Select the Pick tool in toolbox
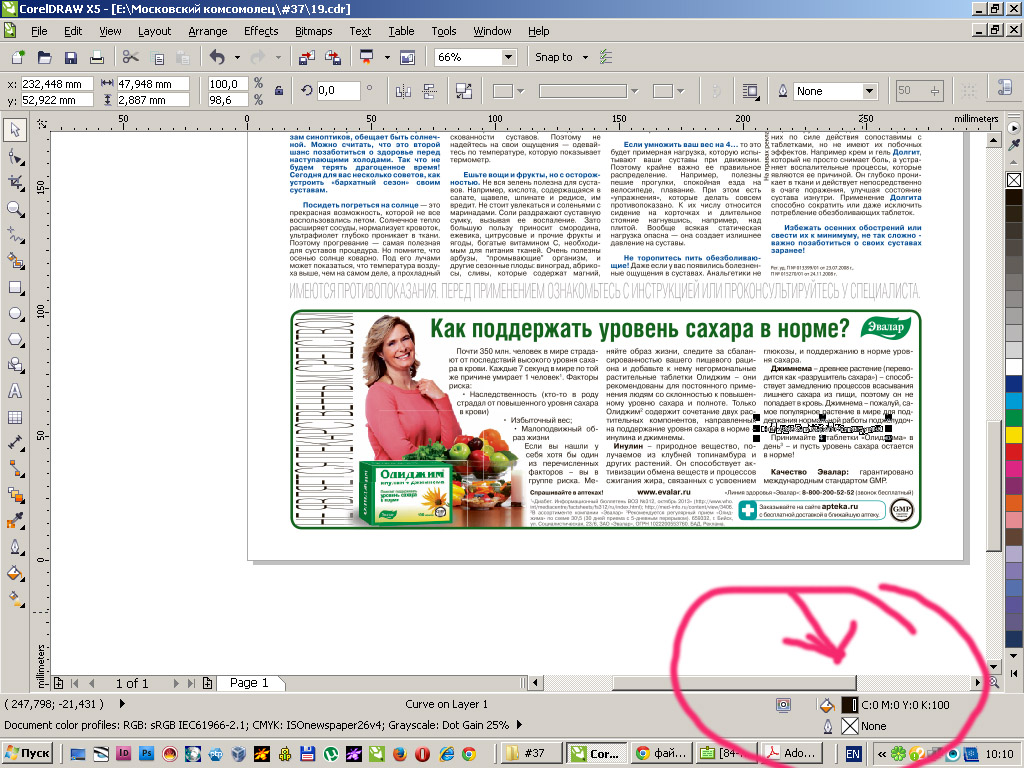The height and width of the screenshot is (768, 1024). [x=14, y=130]
